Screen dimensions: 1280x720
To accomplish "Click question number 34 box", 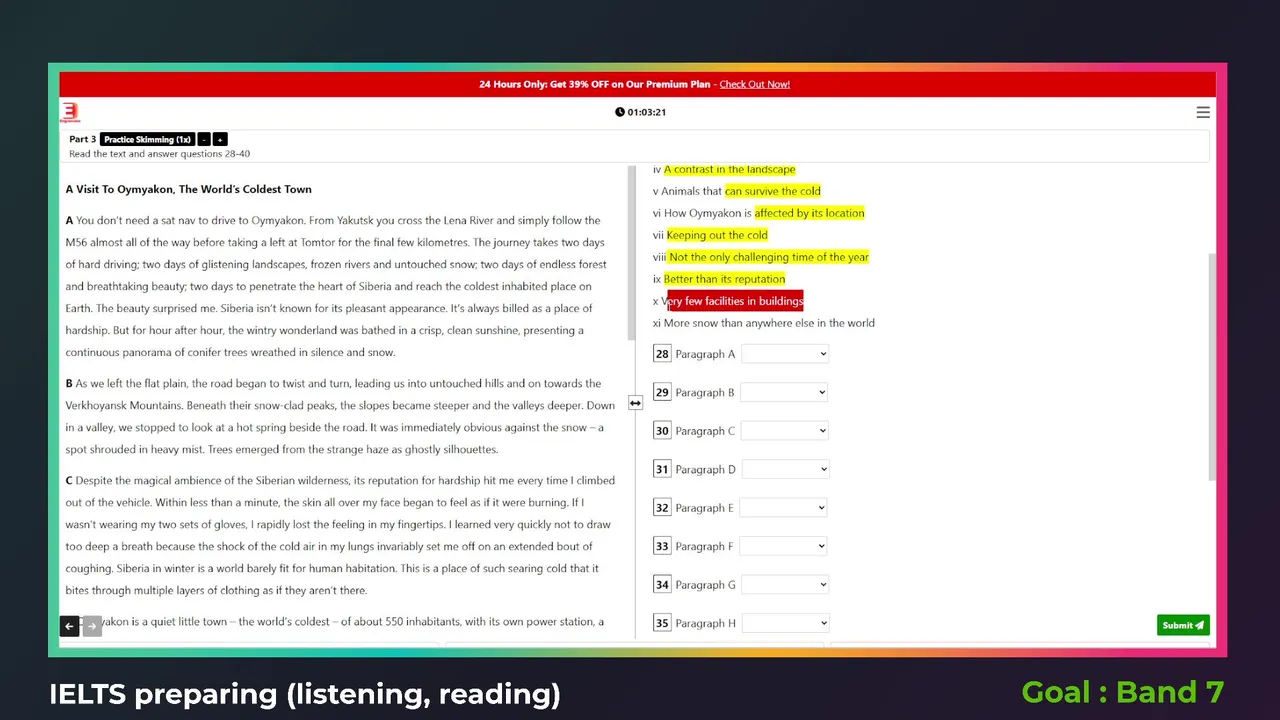I will (x=662, y=585).
